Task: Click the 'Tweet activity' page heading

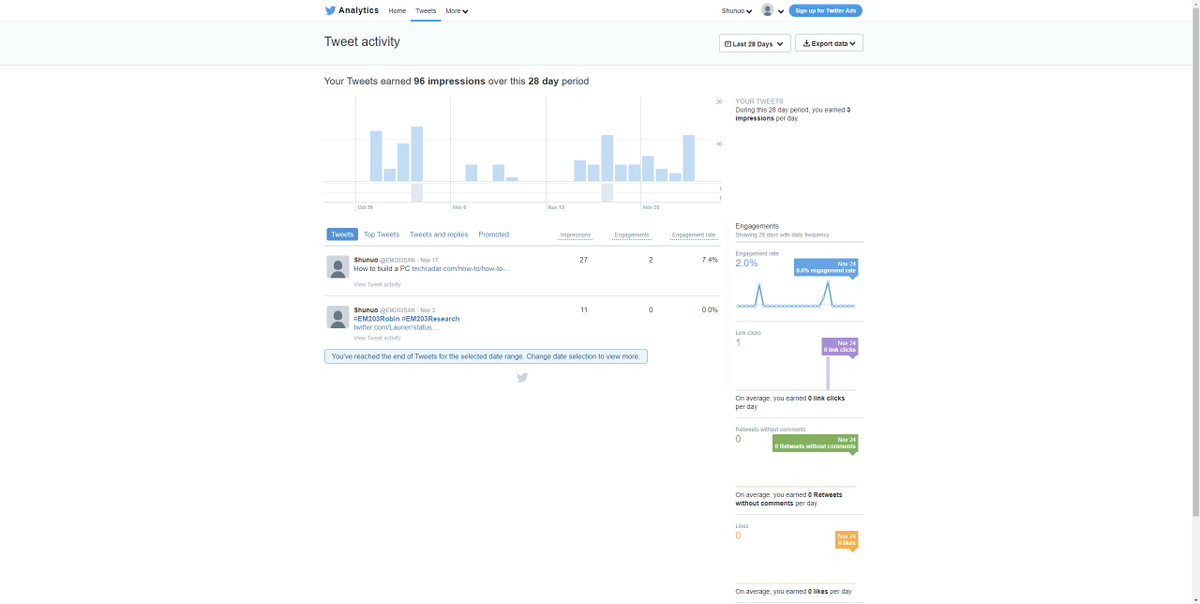Action: (362, 42)
